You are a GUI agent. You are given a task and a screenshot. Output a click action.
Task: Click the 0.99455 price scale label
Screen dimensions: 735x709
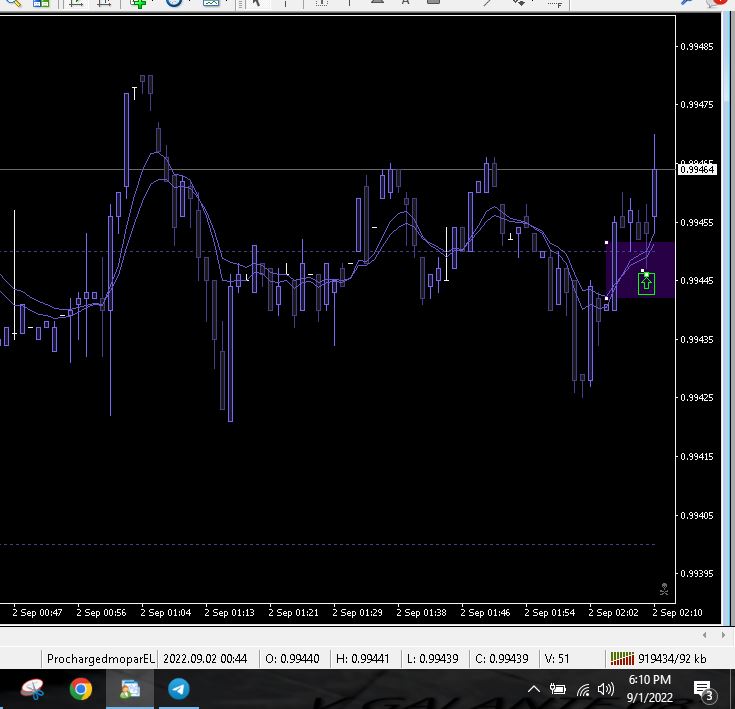[x=697, y=223]
